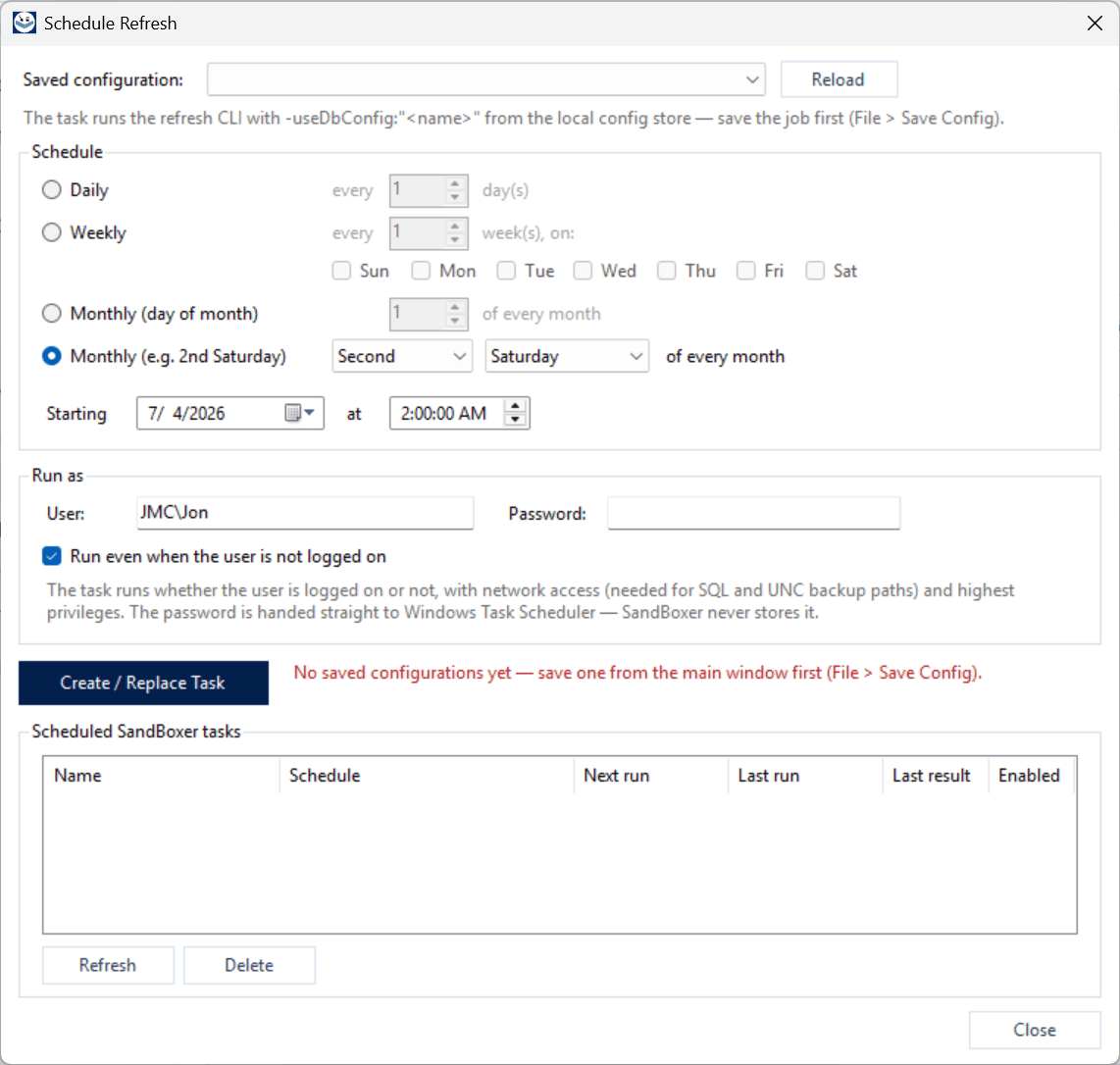Check the Tue weekday box

[506, 271]
